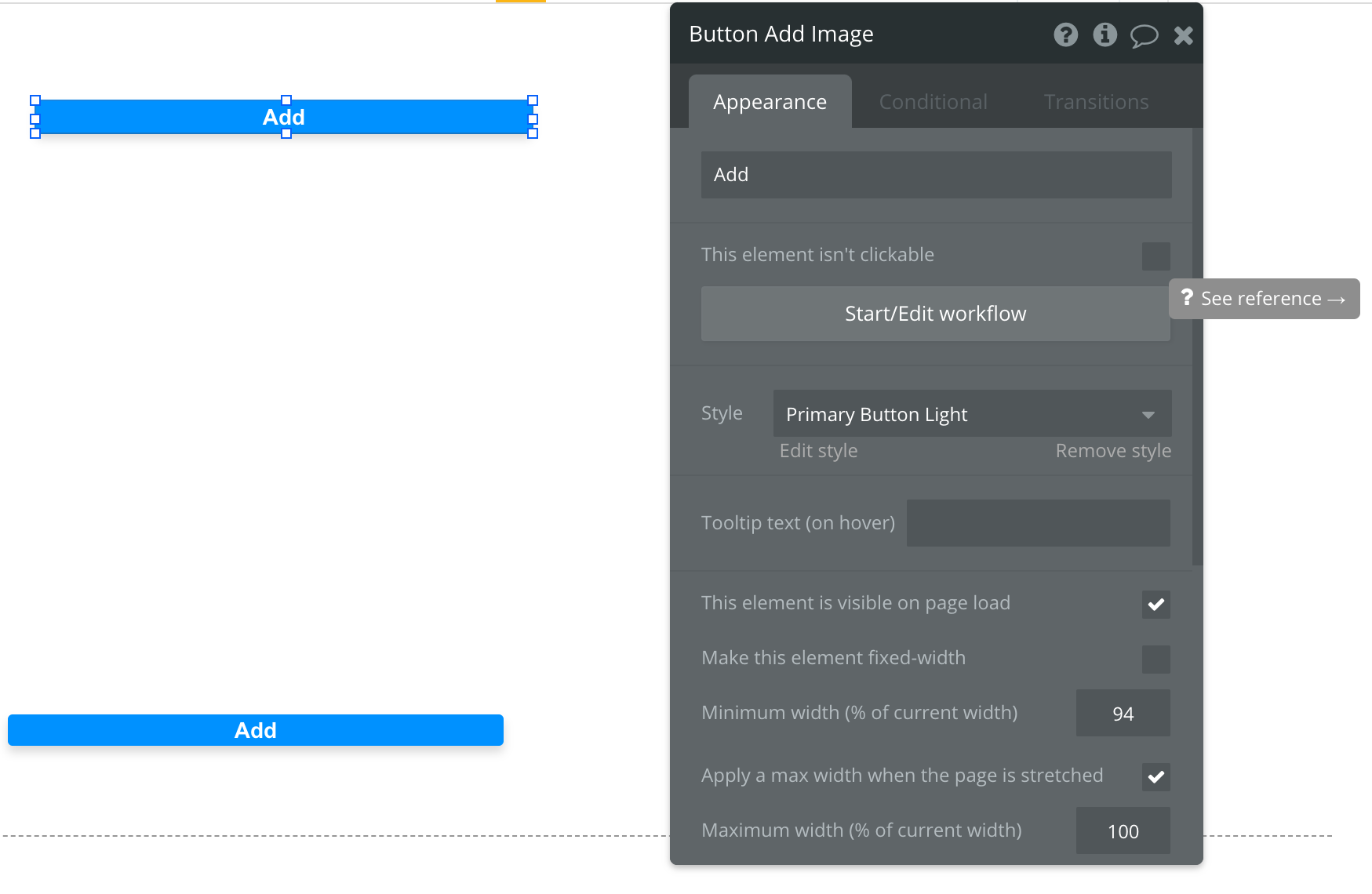Screen dimensions: 1372x894
Task: Close the Button Add Image panel
Action: pos(1183,35)
